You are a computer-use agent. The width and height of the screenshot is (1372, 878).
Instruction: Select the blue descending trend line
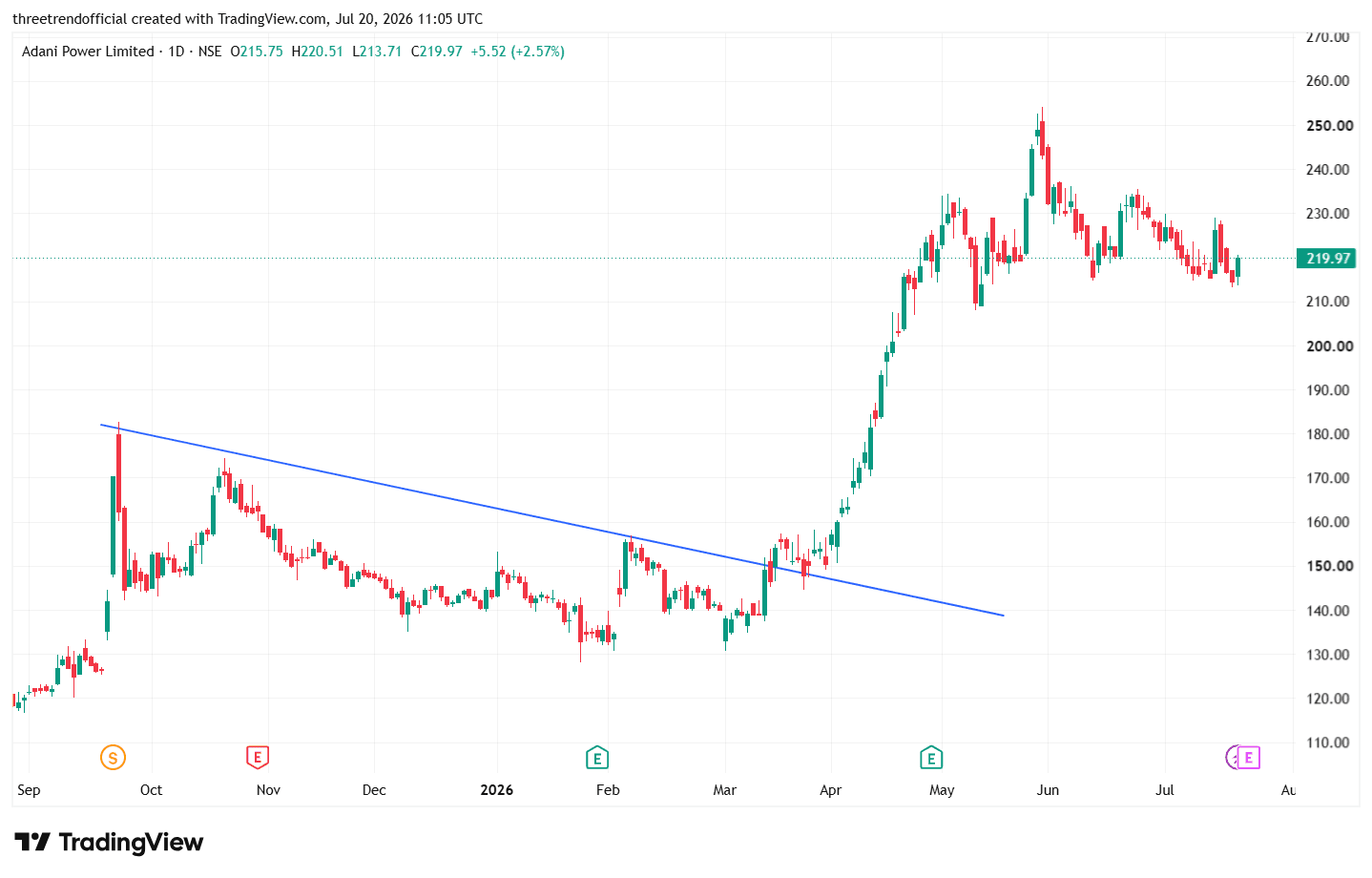[551, 520]
